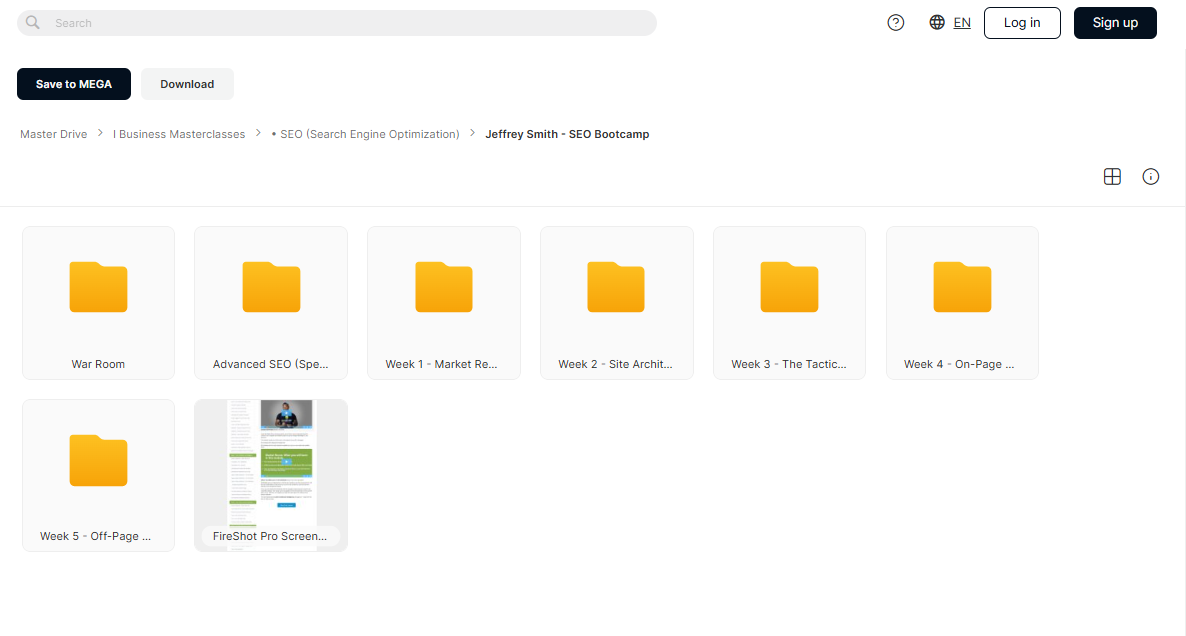
Task: Open Week 5 Off-Page folder icon
Action: click(98, 460)
